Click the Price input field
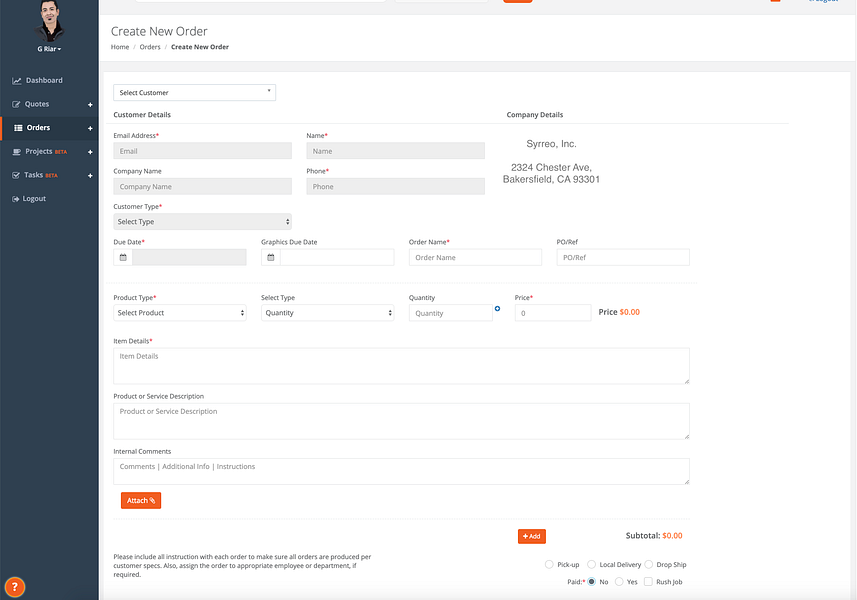The height and width of the screenshot is (600, 857). tap(553, 313)
